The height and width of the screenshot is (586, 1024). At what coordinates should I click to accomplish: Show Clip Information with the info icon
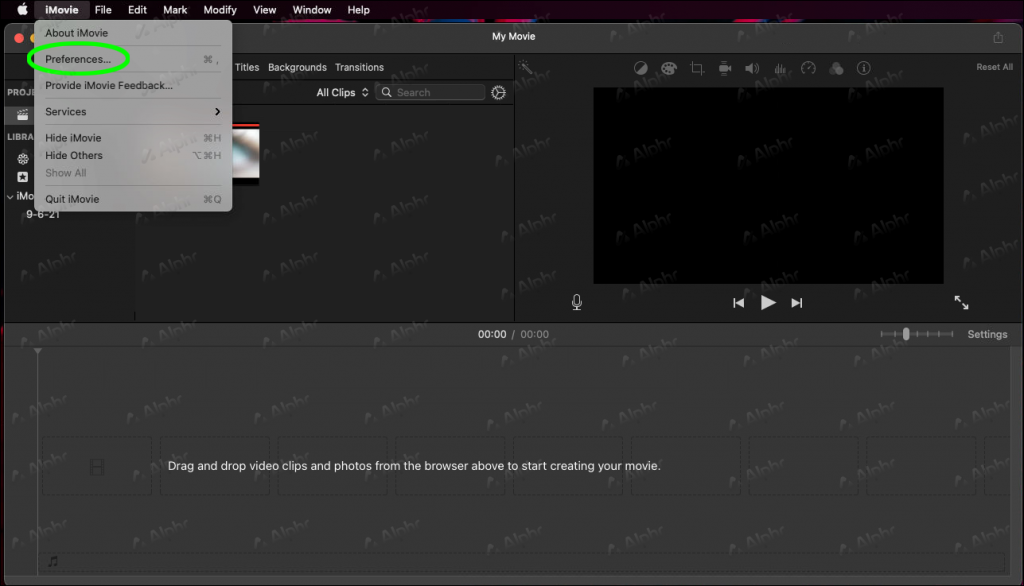864,68
